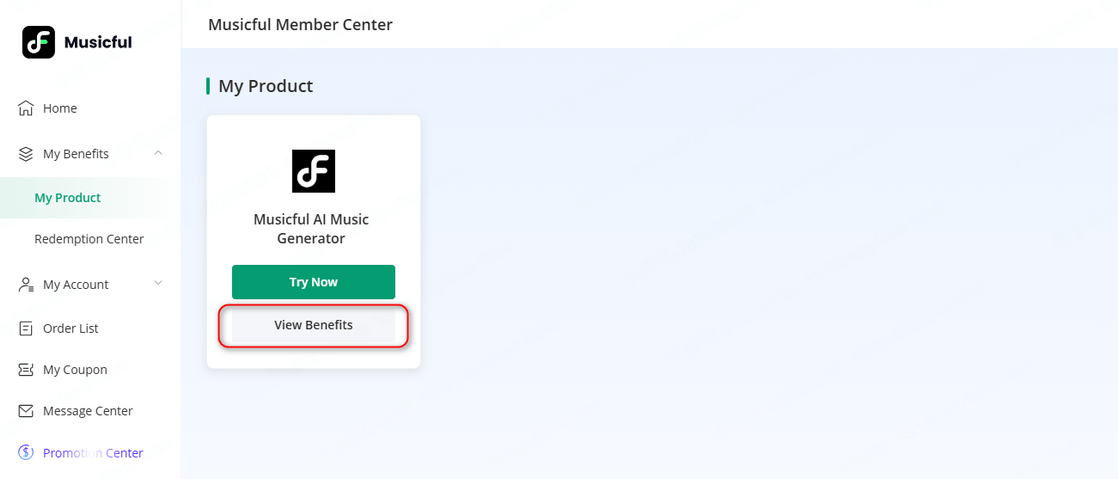
Task: Select My Product in the sidebar
Action: 67,198
